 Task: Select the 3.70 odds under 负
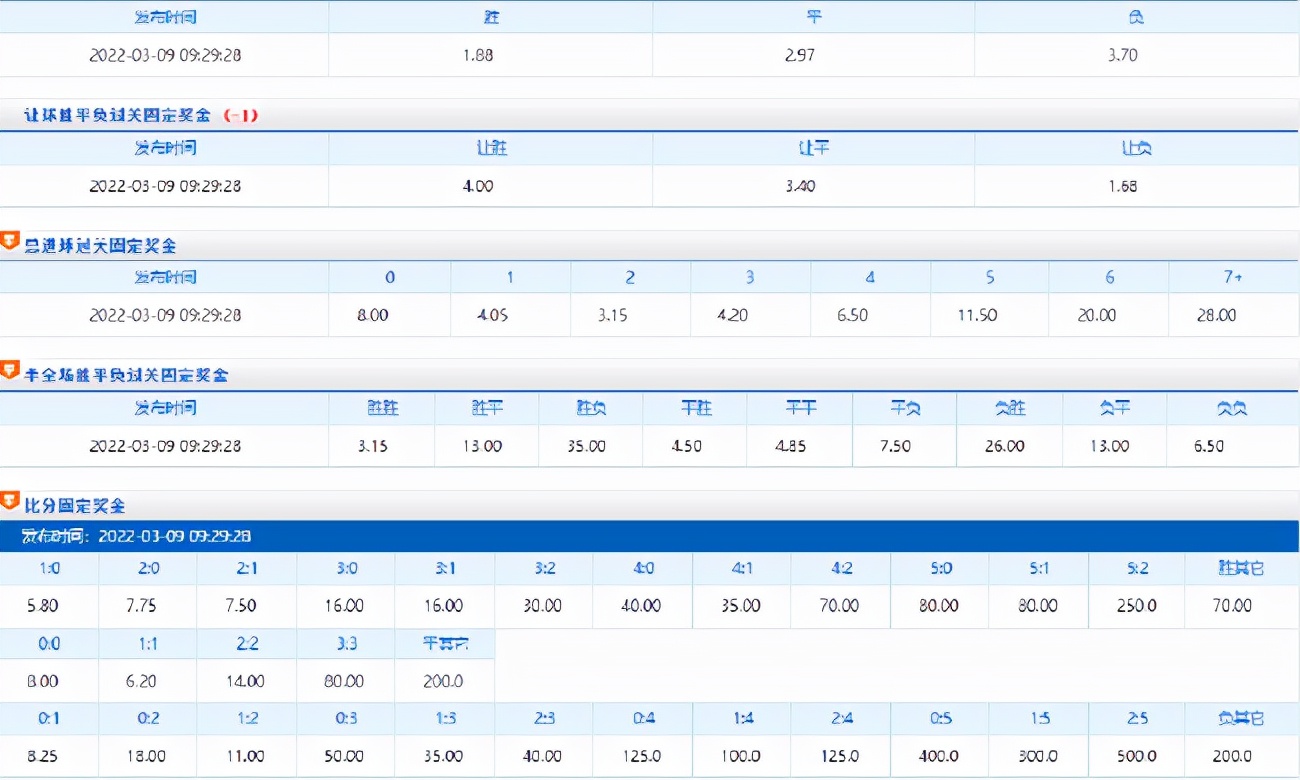[1122, 56]
